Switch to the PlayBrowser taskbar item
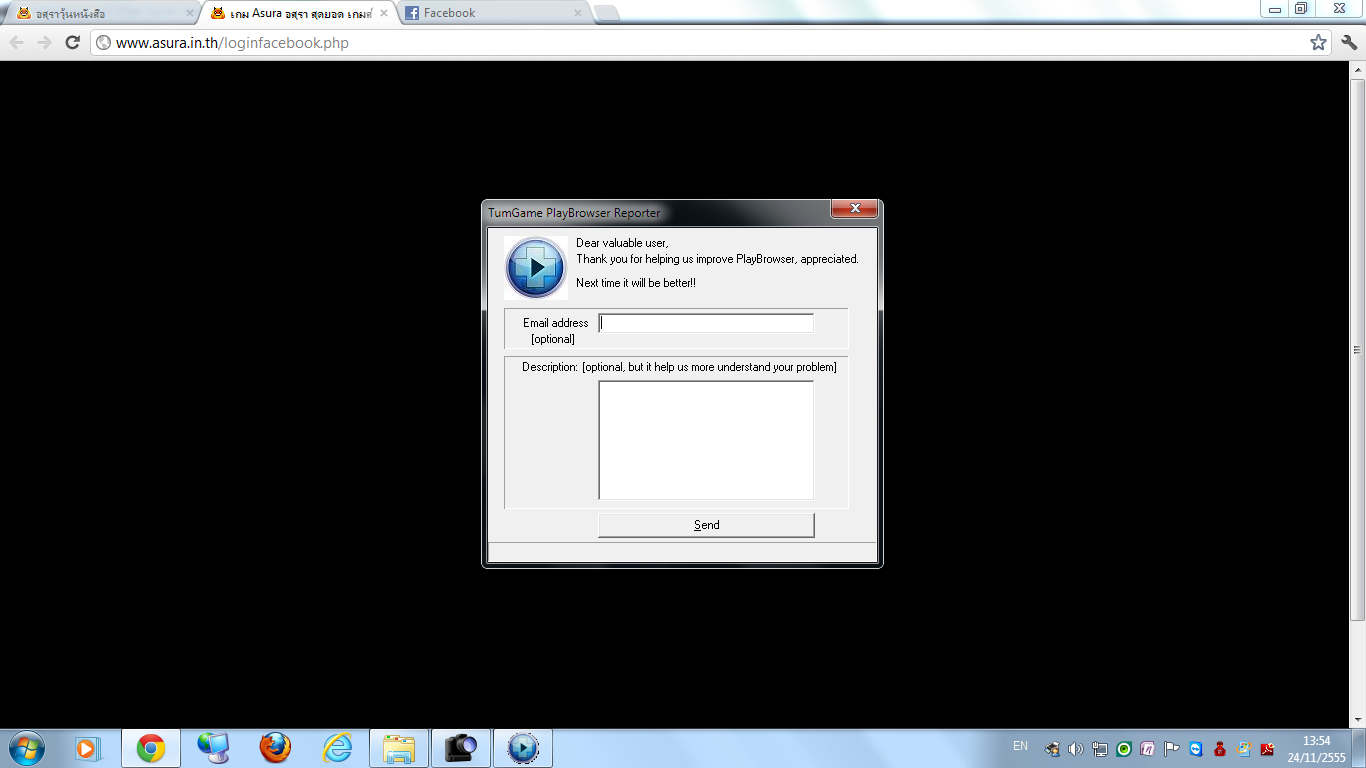This screenshot has width=1366, height=768. point(523,747)
